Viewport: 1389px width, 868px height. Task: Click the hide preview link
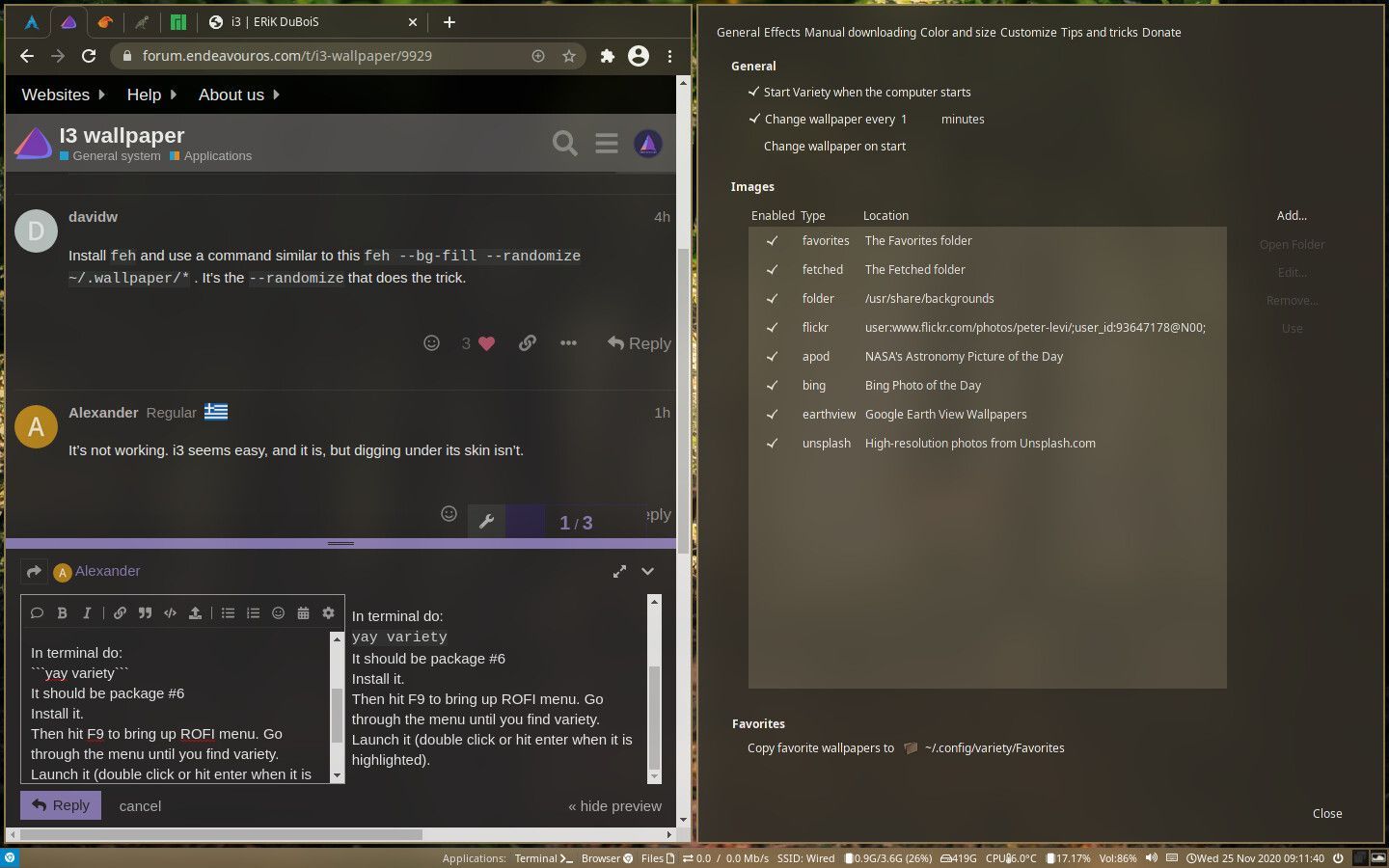click(x=614, y=806)
